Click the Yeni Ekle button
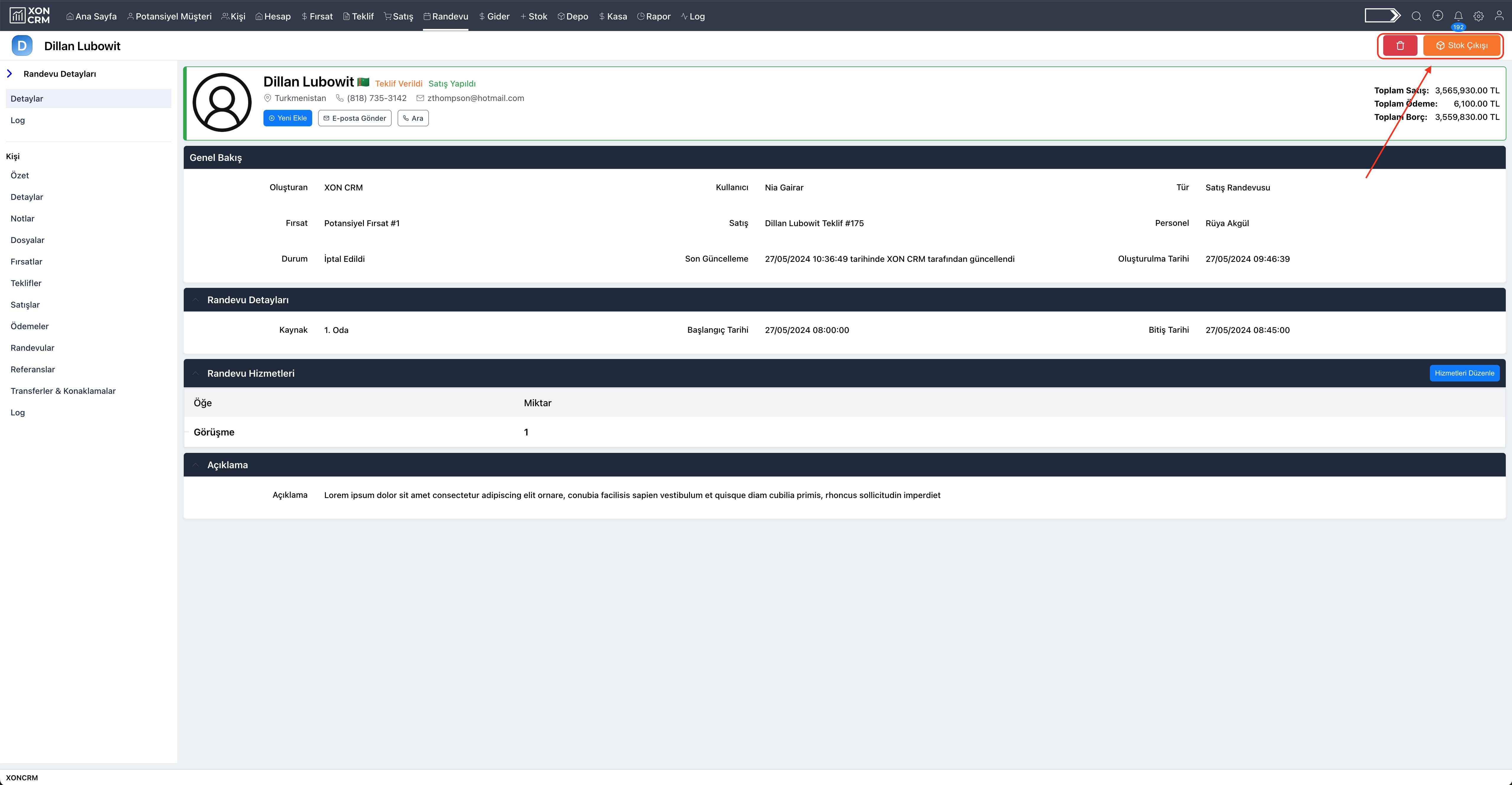The height and width of the screenshot is (785, 1512). 288,118
